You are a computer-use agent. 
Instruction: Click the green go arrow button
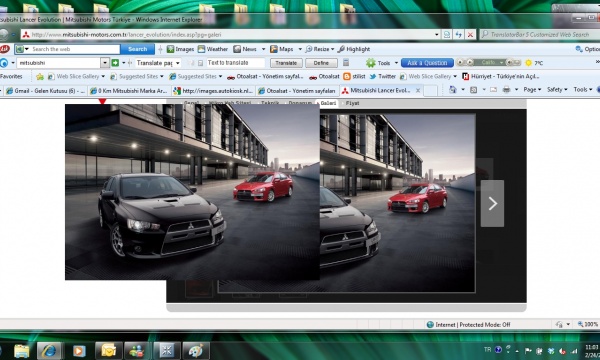(115, 63)
